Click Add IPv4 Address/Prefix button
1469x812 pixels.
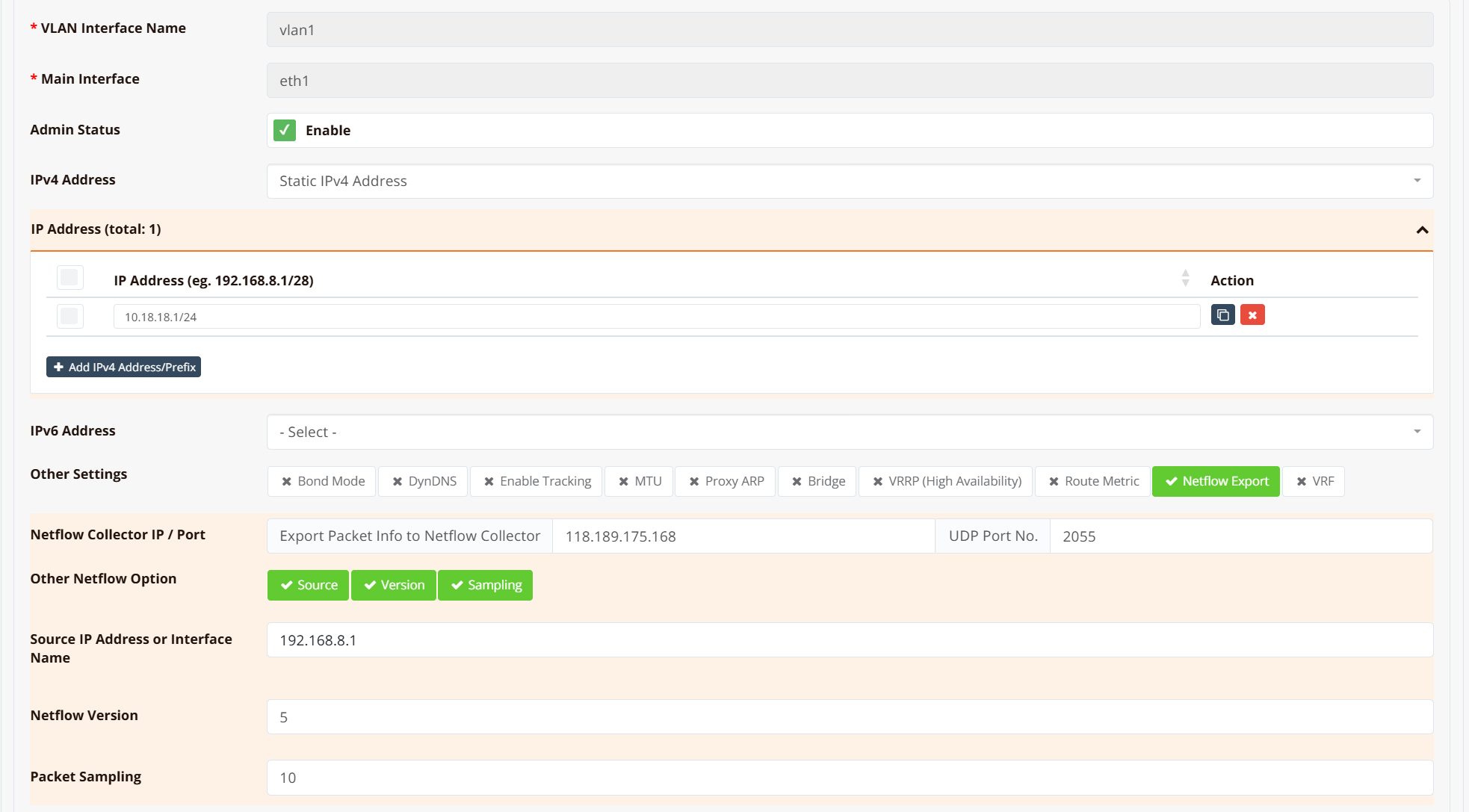coord(124,368)
